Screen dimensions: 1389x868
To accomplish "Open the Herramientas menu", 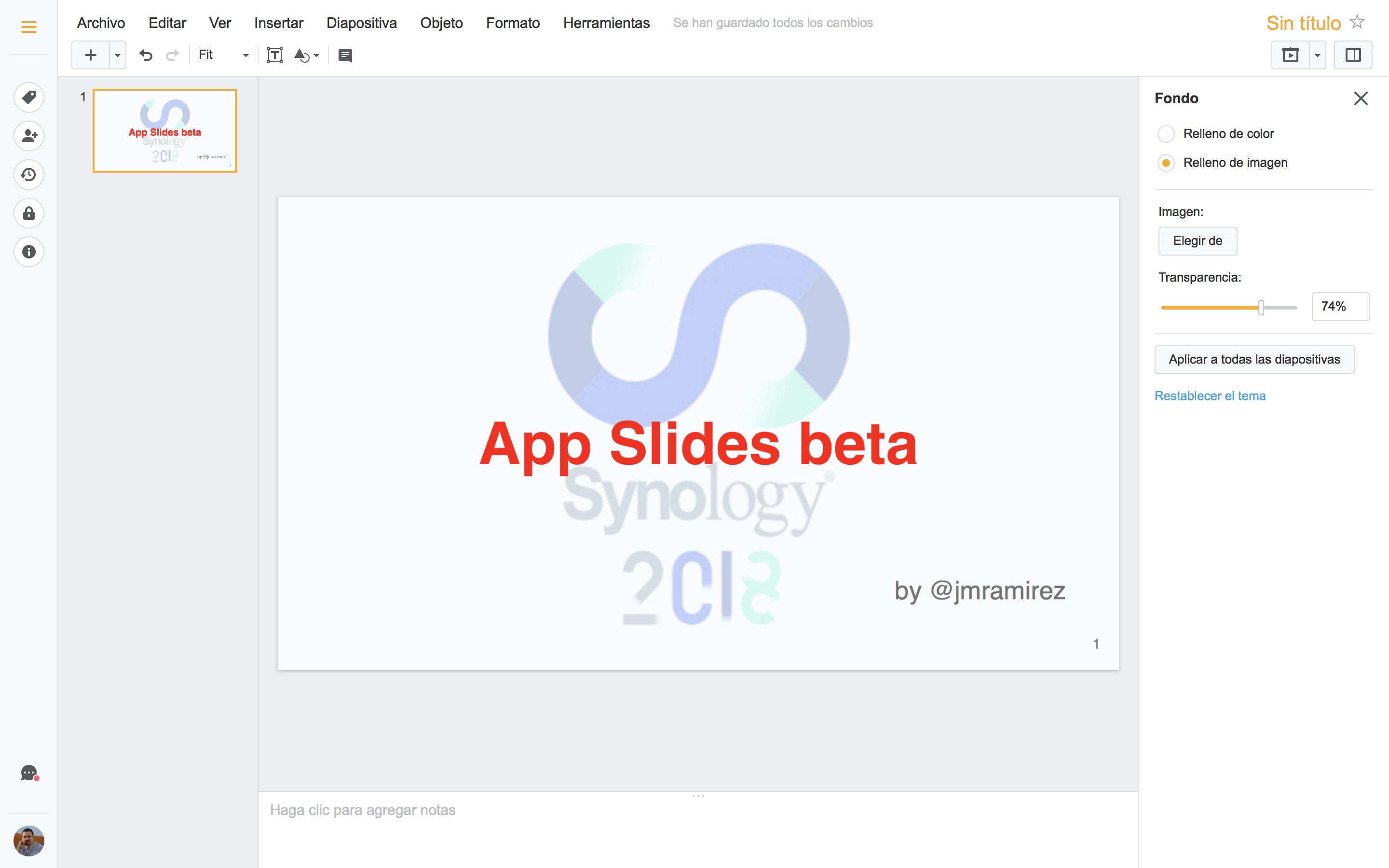I will (606, 23).
